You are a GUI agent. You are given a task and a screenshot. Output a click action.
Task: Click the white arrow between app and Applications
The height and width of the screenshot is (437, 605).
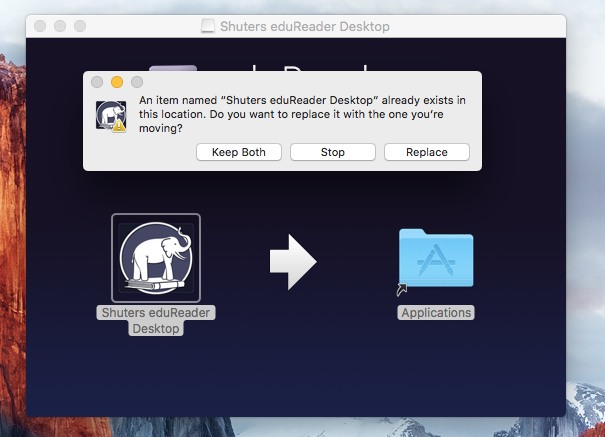pos(293,262)
